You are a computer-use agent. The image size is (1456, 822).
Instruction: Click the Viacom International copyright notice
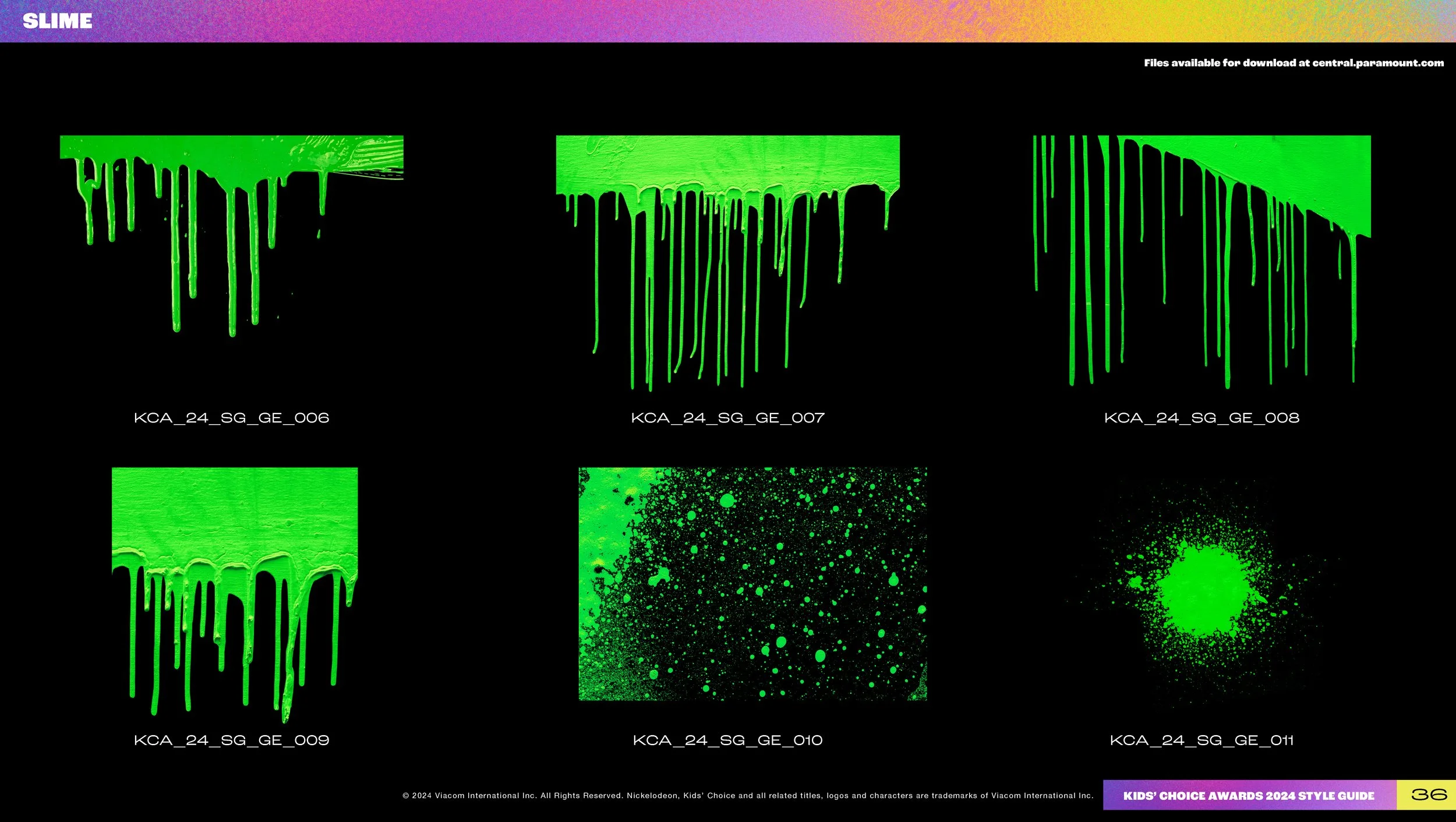pyautogui.click(x=748, y=795)
